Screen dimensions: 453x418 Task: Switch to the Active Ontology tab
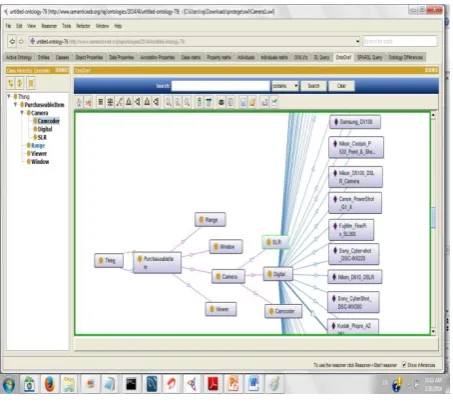19,57
